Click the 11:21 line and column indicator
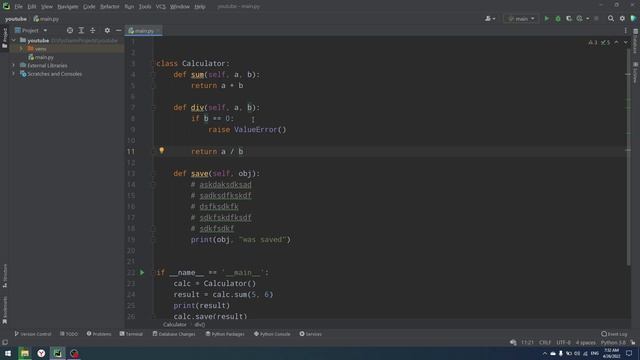Viewport: 640px width, 360px height. tap(527, 342)
